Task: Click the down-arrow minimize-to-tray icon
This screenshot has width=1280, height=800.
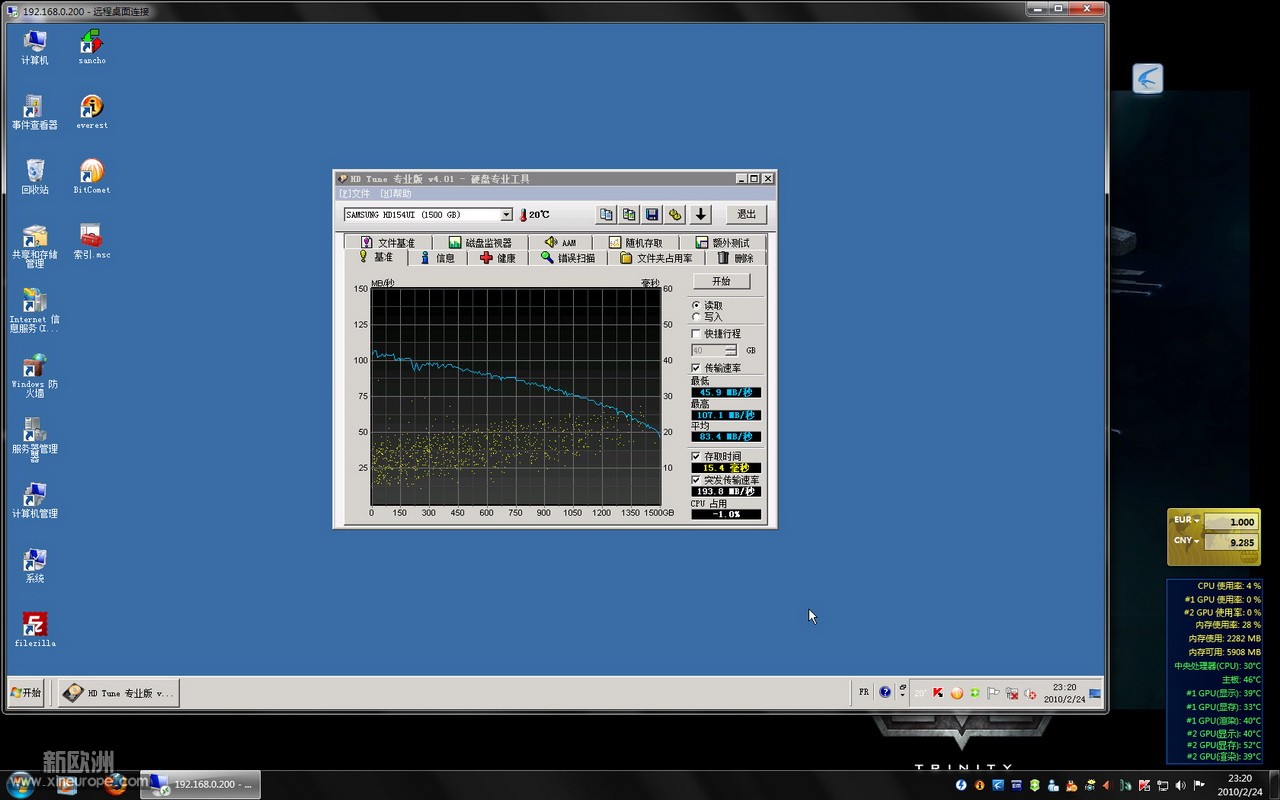Action: click(701, 214)
